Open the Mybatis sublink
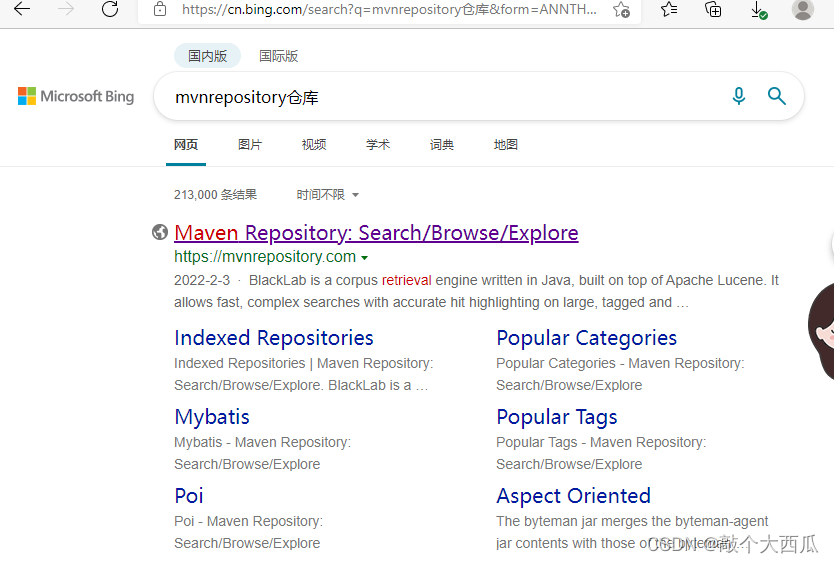 click(212, 417)
